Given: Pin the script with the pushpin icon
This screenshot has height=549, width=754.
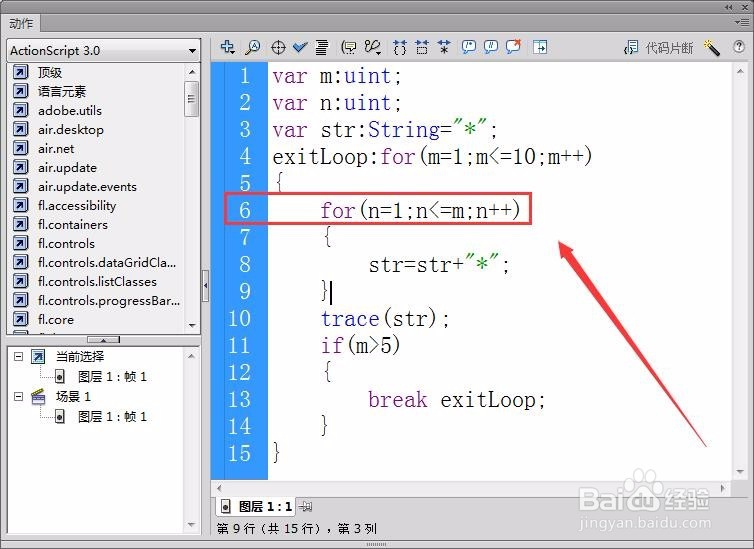Looking at the screenshot, I should tap(305, 506).
